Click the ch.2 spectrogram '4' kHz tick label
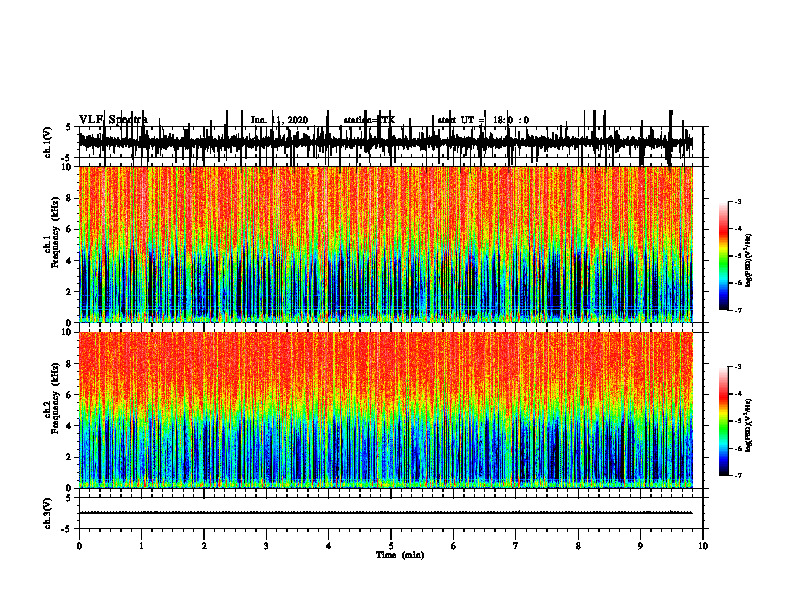This screenshot has height=612, width=792. 70,426
